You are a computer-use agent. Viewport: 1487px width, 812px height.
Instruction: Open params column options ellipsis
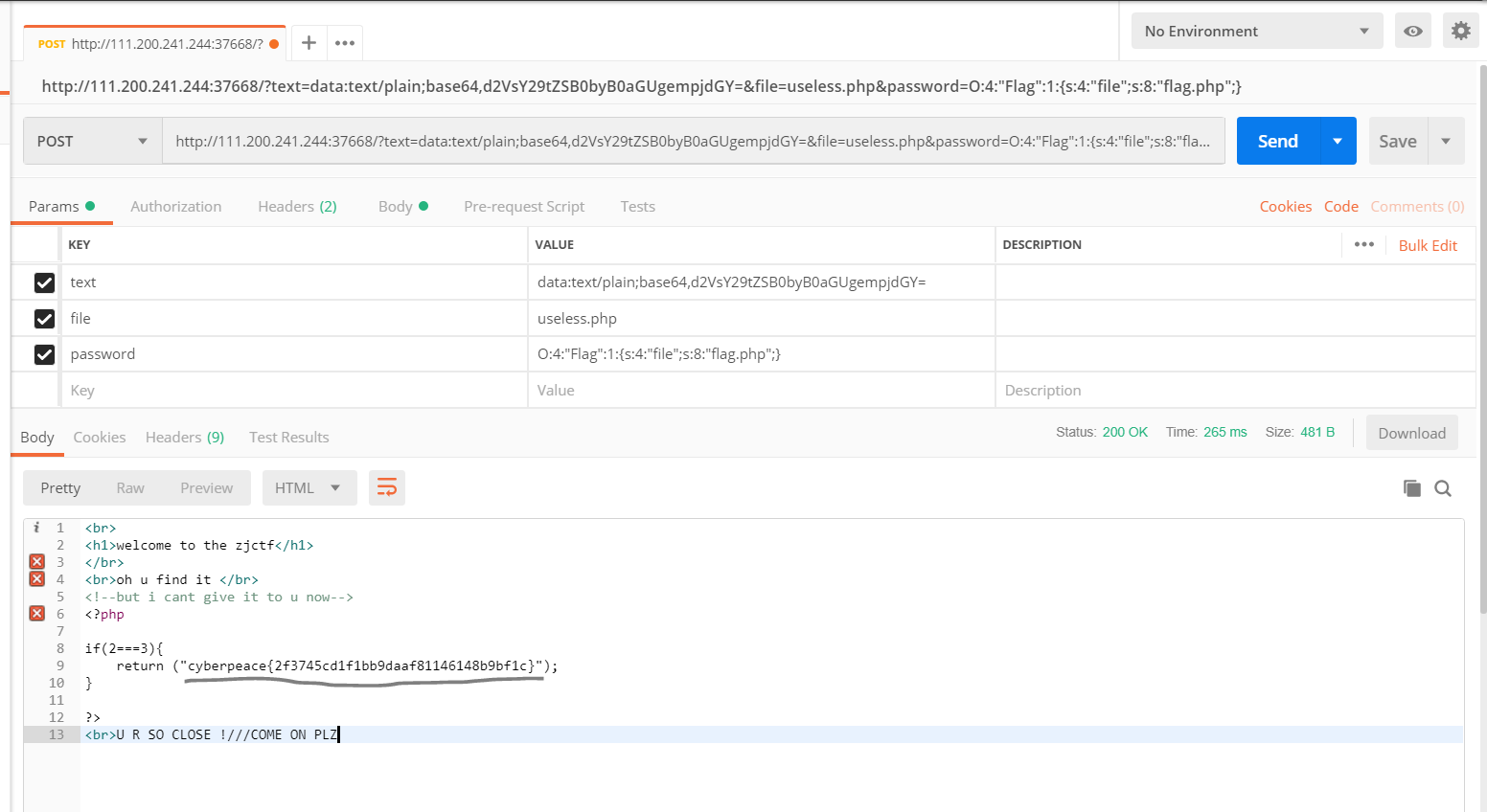pos(1364,244)
